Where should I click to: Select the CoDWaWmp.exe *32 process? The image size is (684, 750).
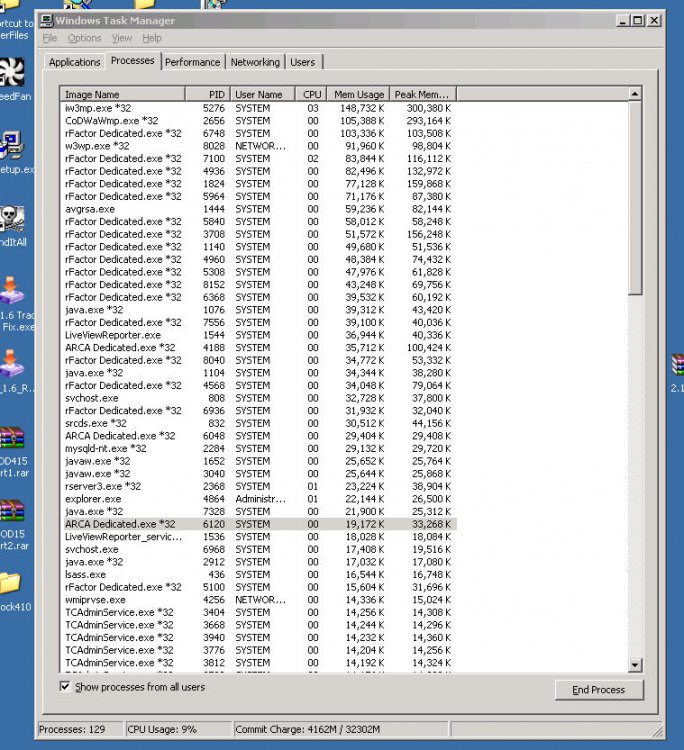pos(259,121)
